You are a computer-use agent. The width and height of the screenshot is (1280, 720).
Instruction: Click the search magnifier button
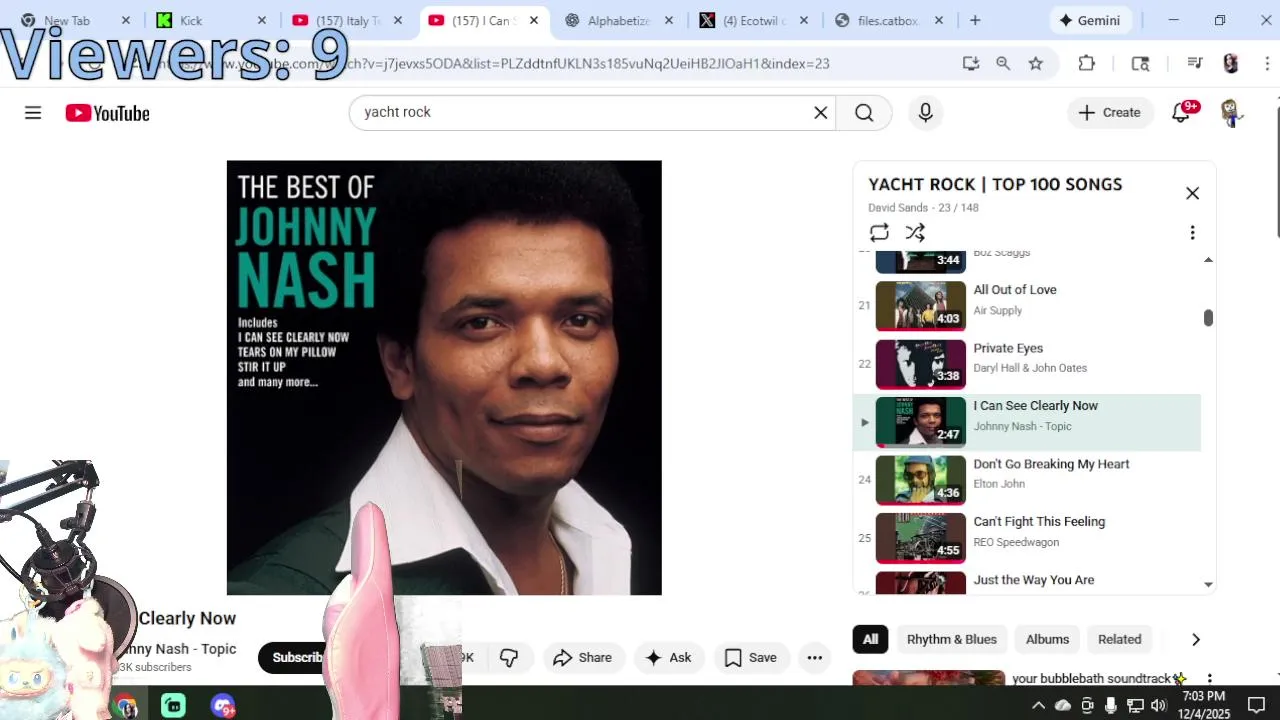(x=864, y=113)
